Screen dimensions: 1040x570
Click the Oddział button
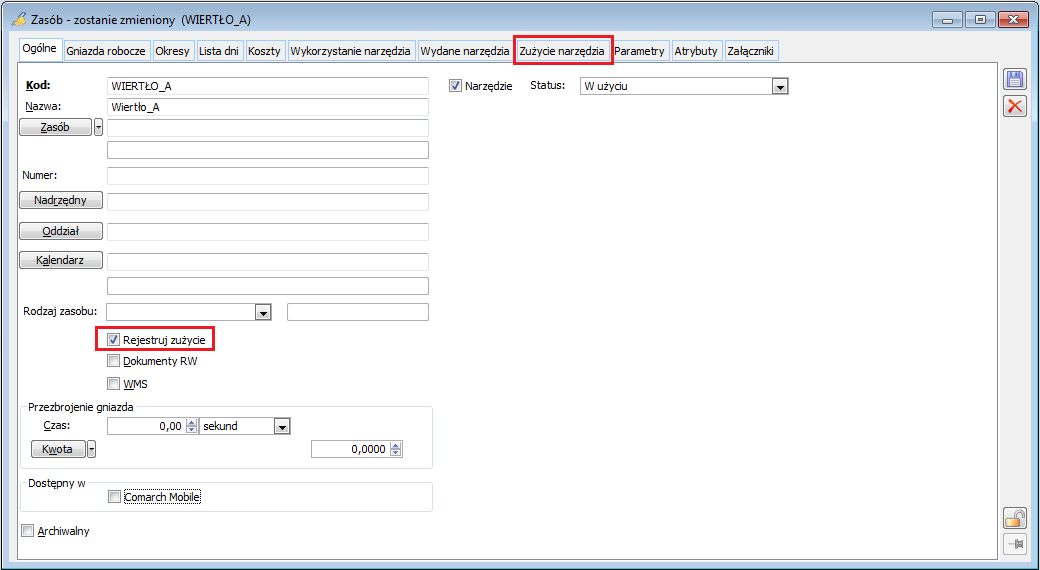[61, 231]
